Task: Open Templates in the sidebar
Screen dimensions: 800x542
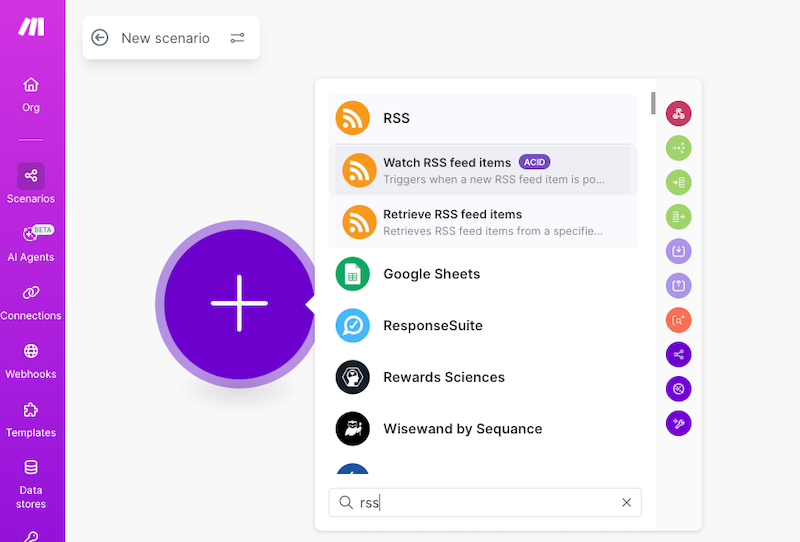Action: click(31, 419)
